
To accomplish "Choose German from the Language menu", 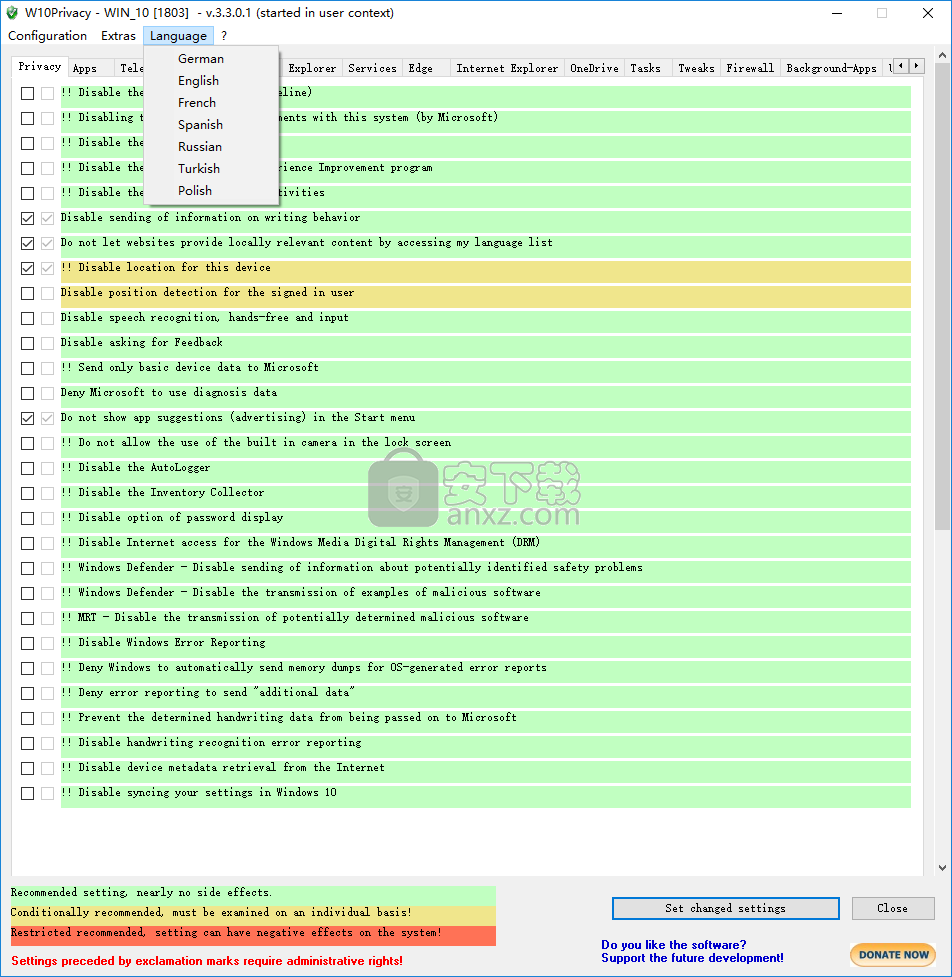I will (x=201, y=59).
